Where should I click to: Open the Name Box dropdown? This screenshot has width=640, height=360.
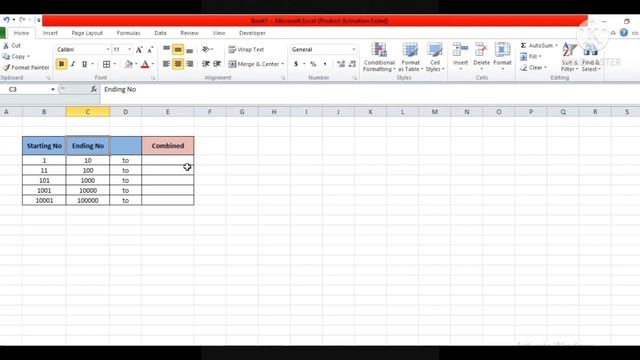click(x=53, y=89)
